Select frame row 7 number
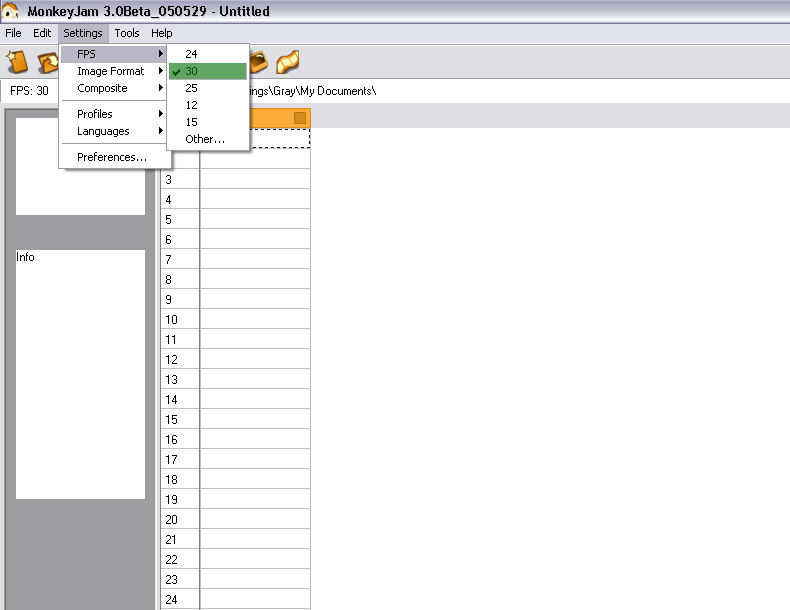This screenshot has width=790, height=610. (x=180, y=259)
